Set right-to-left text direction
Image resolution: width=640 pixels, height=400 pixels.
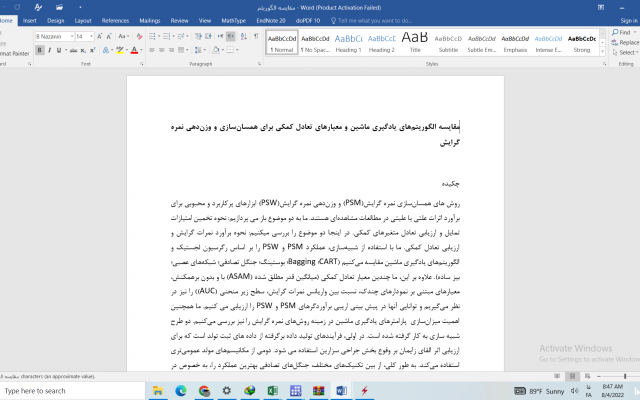coord(231,36)
